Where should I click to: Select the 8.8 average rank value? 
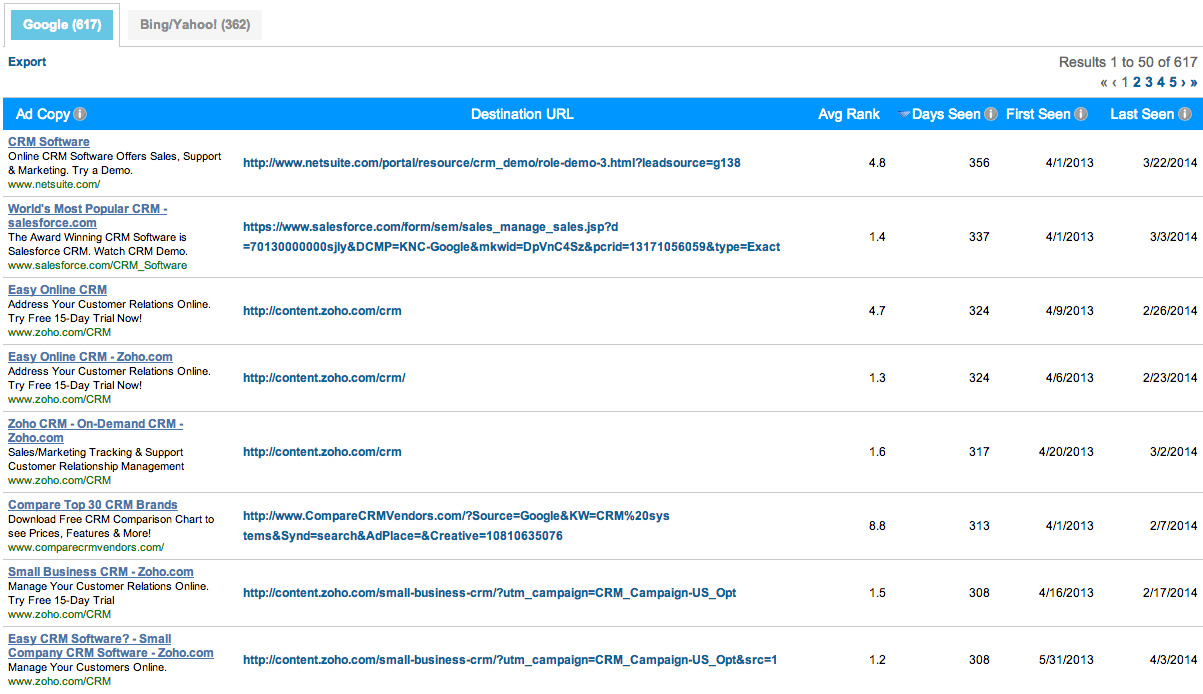tap(877, 526)
